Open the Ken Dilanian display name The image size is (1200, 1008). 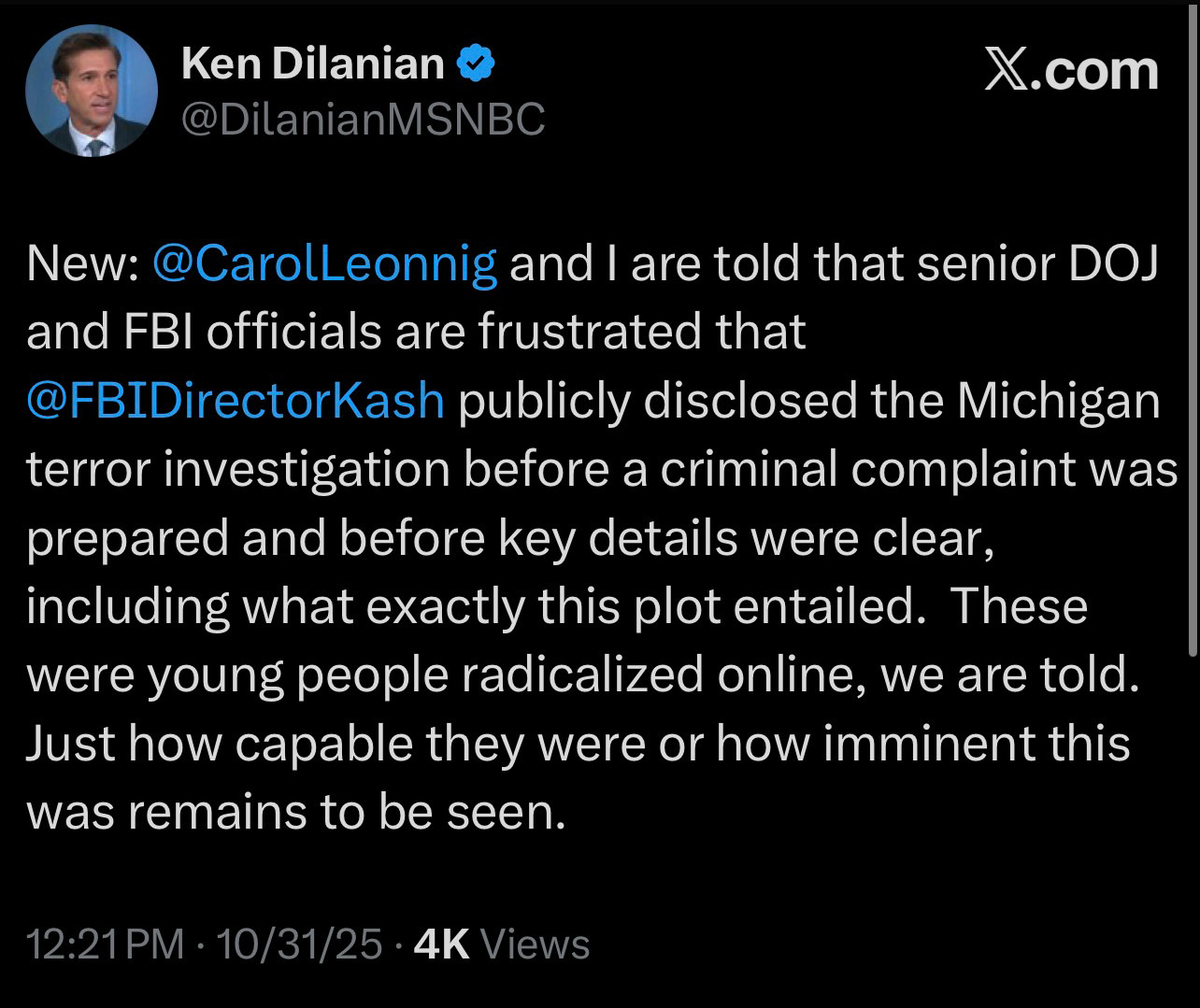click(312, 64)
